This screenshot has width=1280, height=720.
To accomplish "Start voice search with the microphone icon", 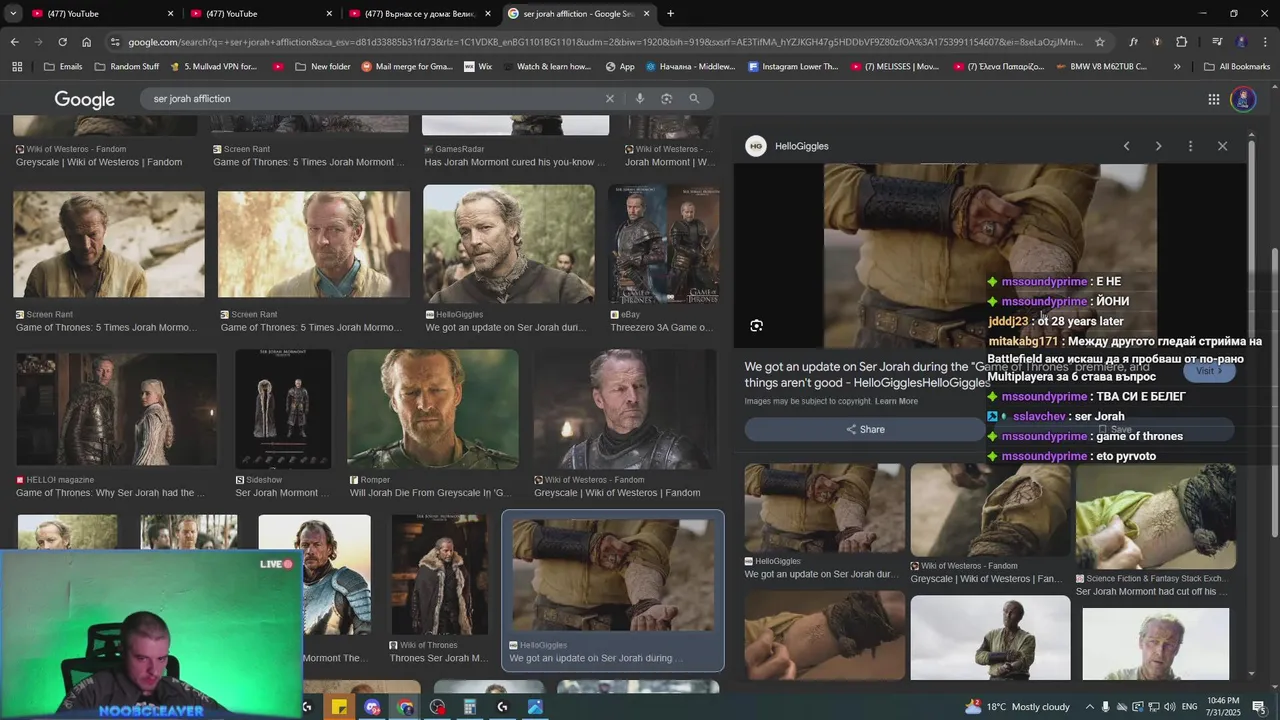I will point(640,99).
